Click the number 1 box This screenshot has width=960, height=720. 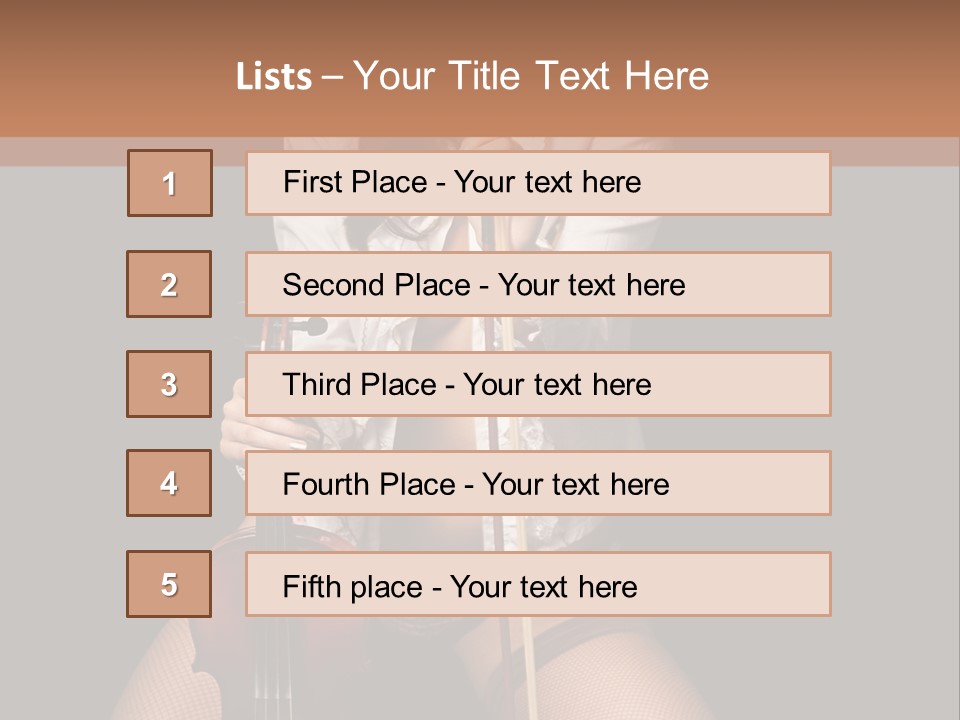[x=170, y=183]
